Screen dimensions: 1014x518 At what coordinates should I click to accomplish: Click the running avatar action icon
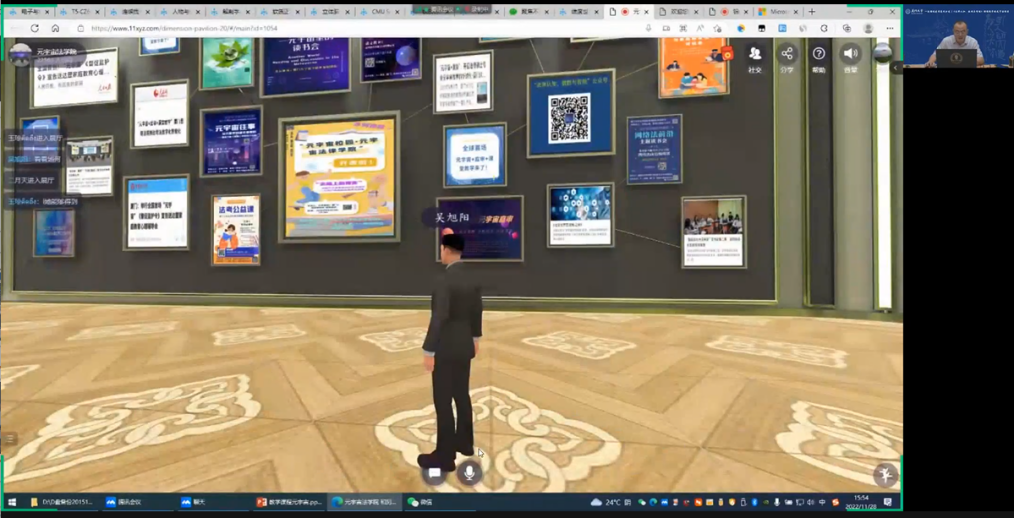click(x=884, y=474)
